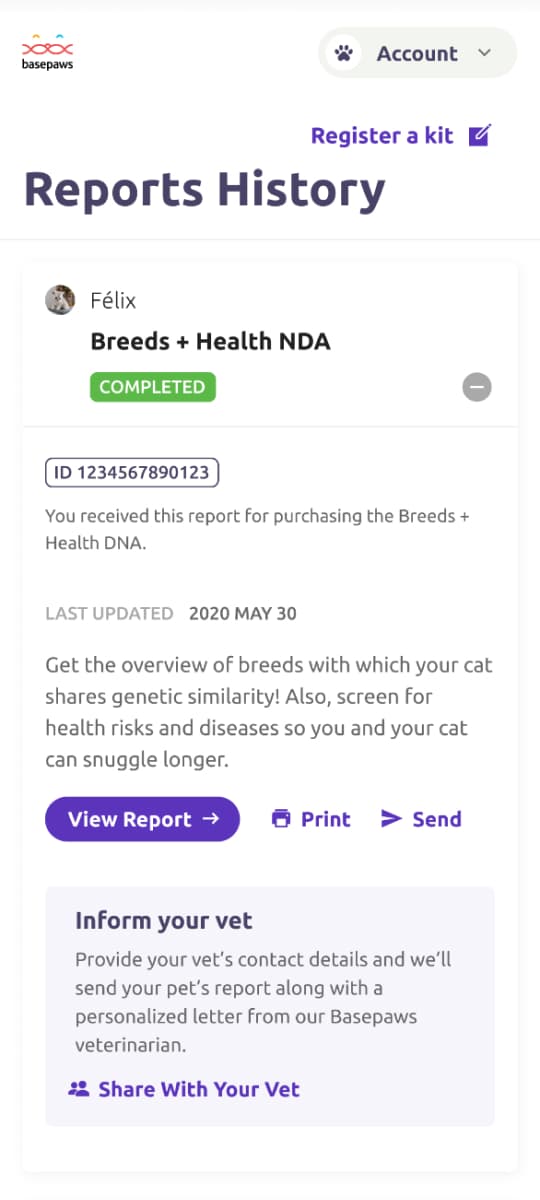Select the ID 1234567890123 badge

point(132,472)
